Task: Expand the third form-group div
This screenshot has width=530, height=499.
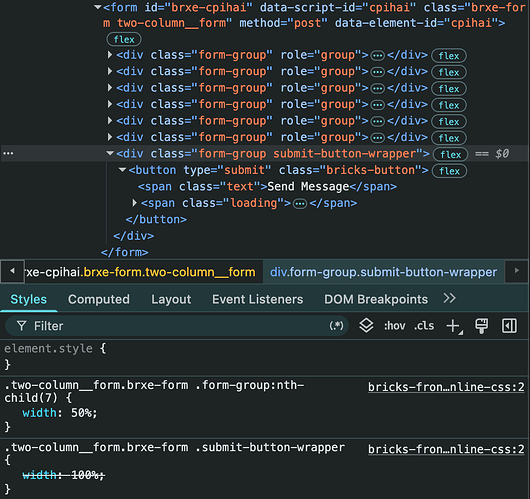Action: pyautogui.click(x=110, y=88)
